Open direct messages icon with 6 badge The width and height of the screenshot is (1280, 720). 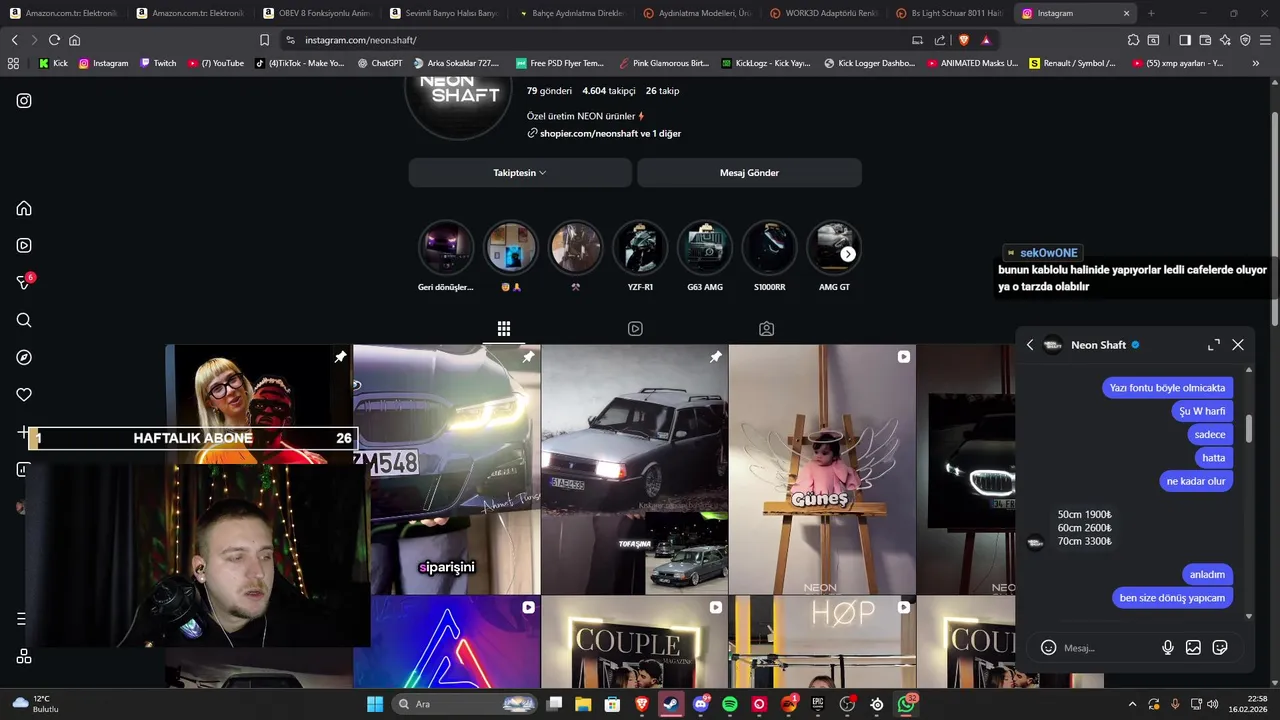24,282
